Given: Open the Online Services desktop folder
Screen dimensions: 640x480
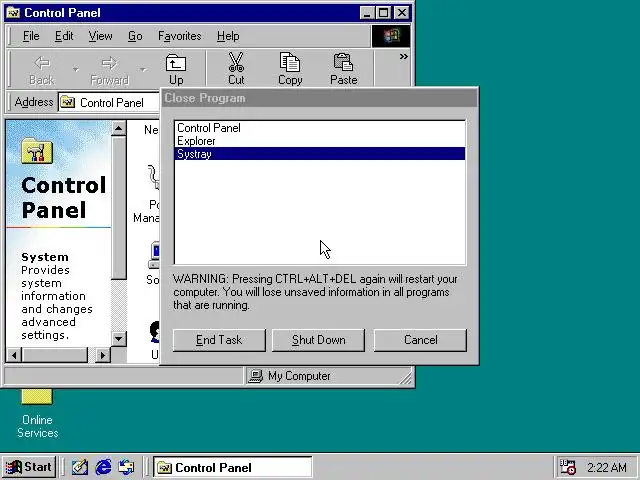Looking at the screenshot, I should [x=37, y=413].
